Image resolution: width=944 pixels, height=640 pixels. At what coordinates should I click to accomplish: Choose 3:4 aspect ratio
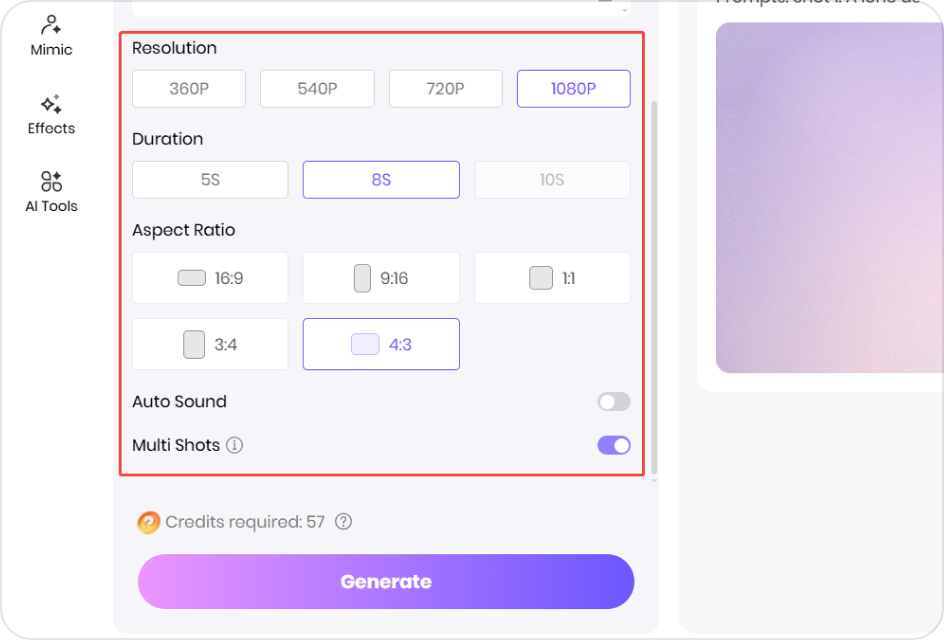pyautogui.click(x=209, y=344)
